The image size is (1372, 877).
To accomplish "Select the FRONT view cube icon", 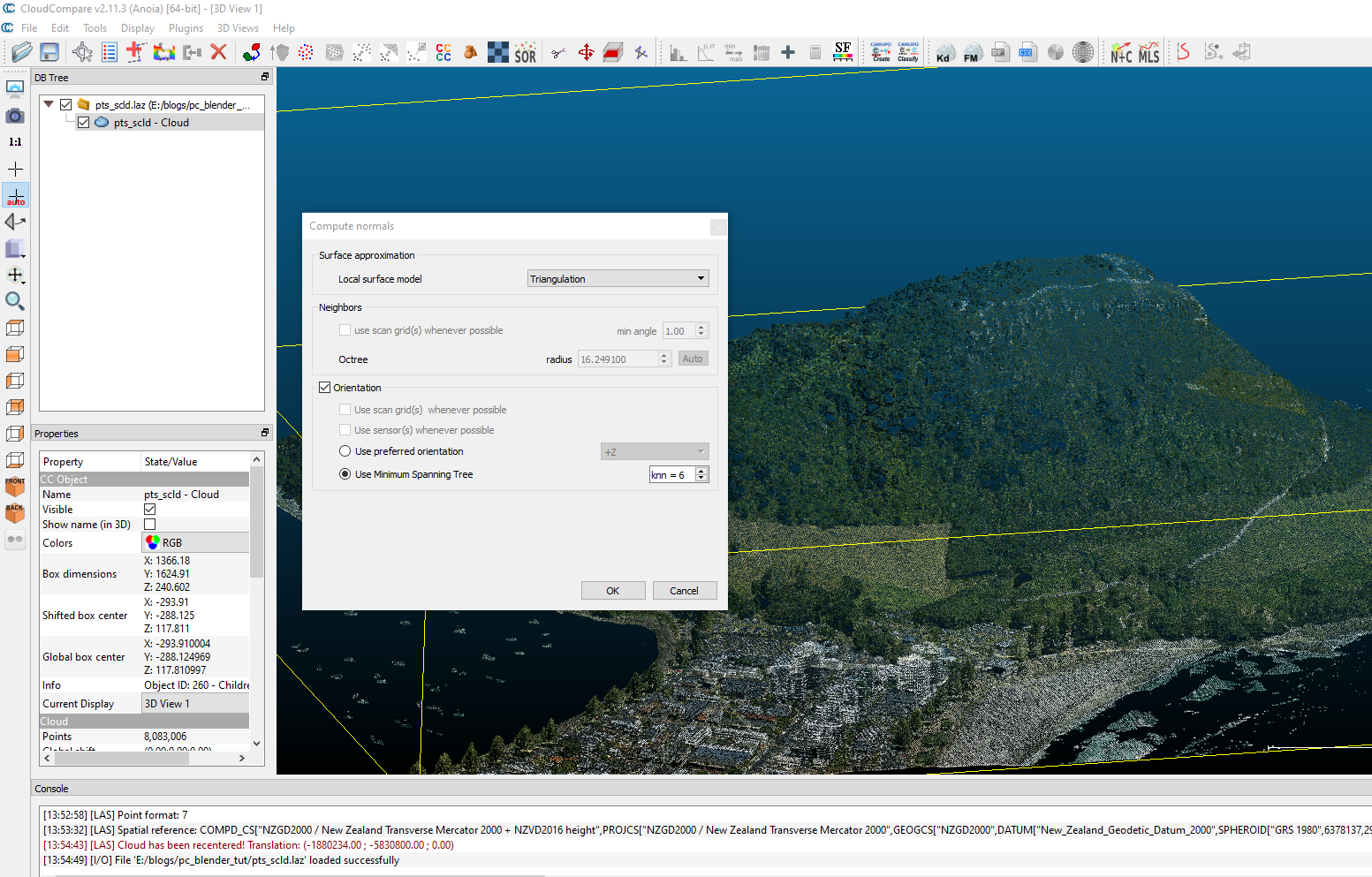I will [x=15, y=487].
